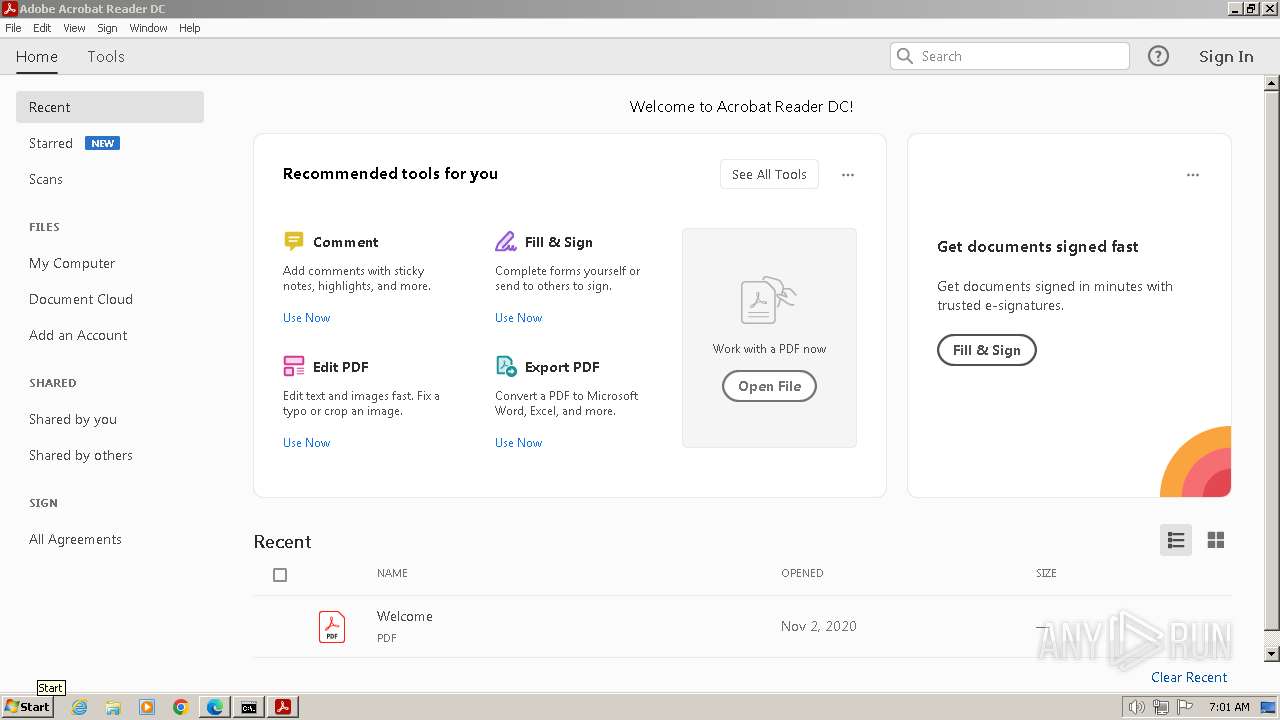The height and width of the screenshot is (720, 1280).
Task: Click Use Now under Edit PDF
Action: pos(306,443)
